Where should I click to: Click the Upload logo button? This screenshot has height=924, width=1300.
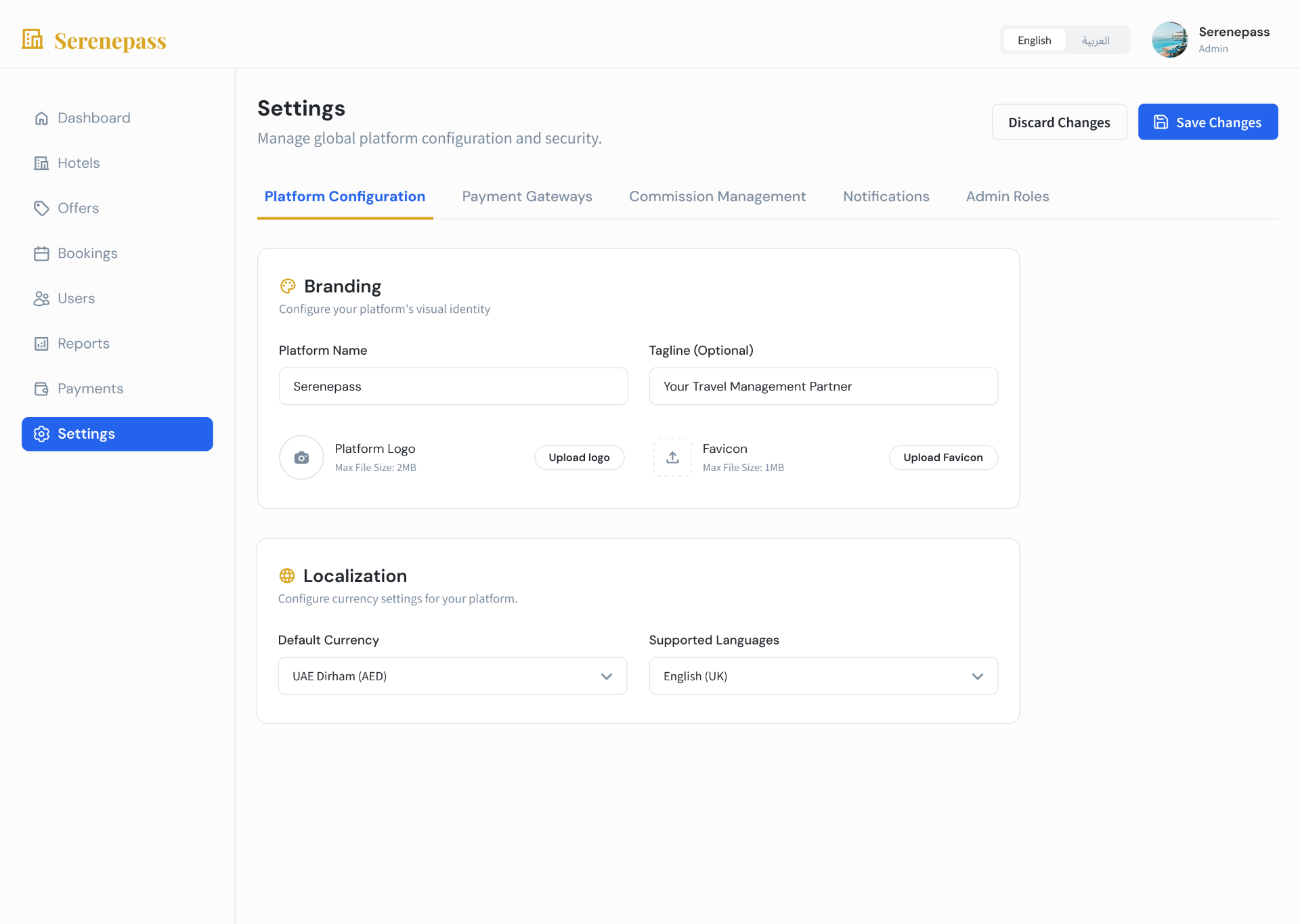579,458
